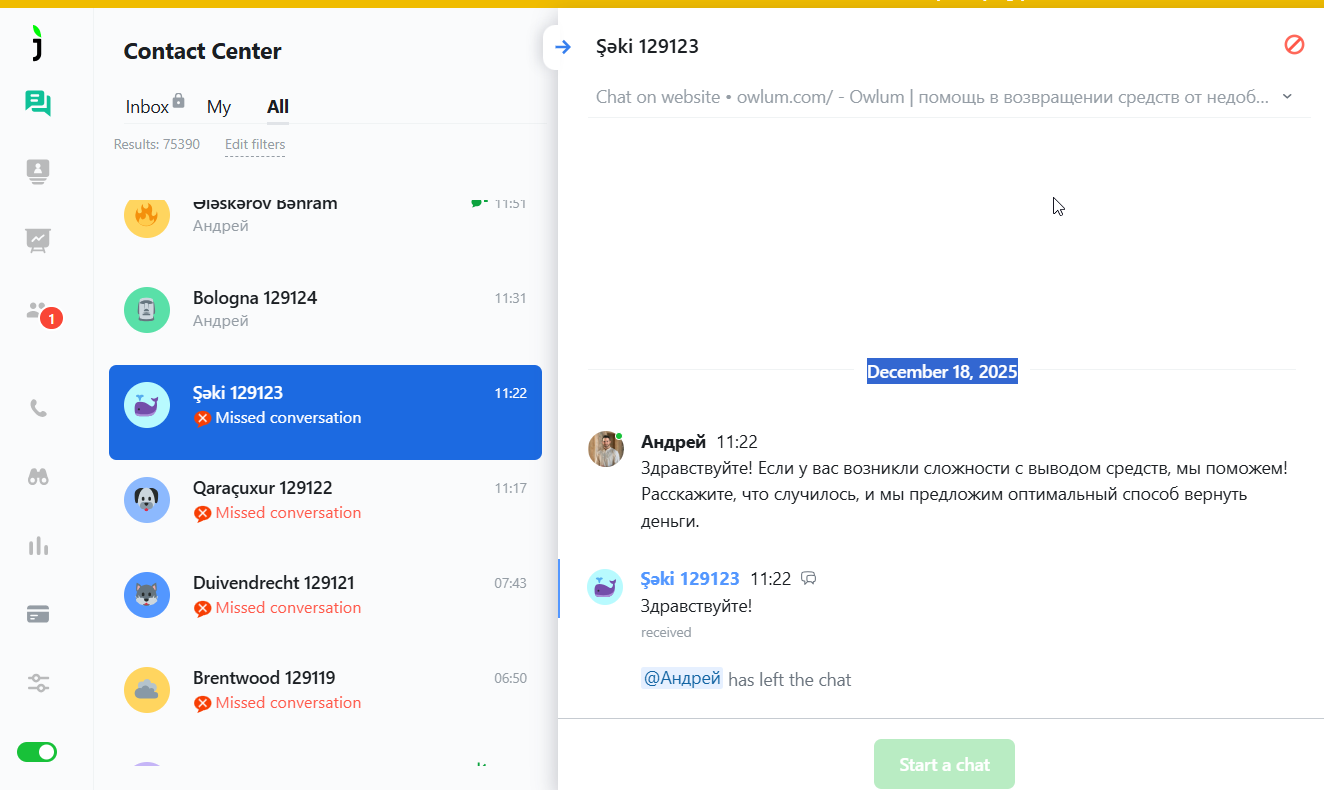The width and height of the screenshot is (1324, 790).
Task: Click the whale avatar beside the visitor message
Action: [605, 587]
